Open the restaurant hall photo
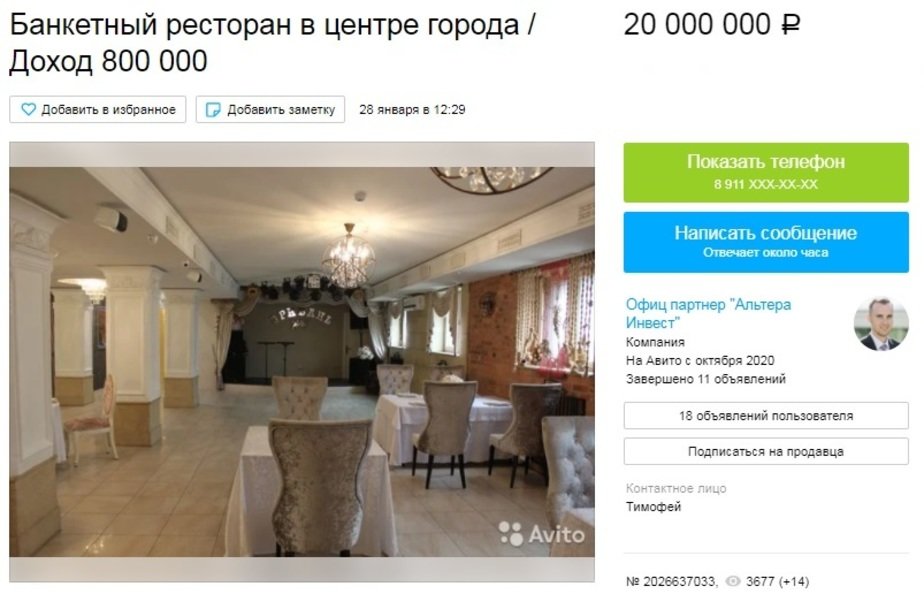 (x=302, y=362)
